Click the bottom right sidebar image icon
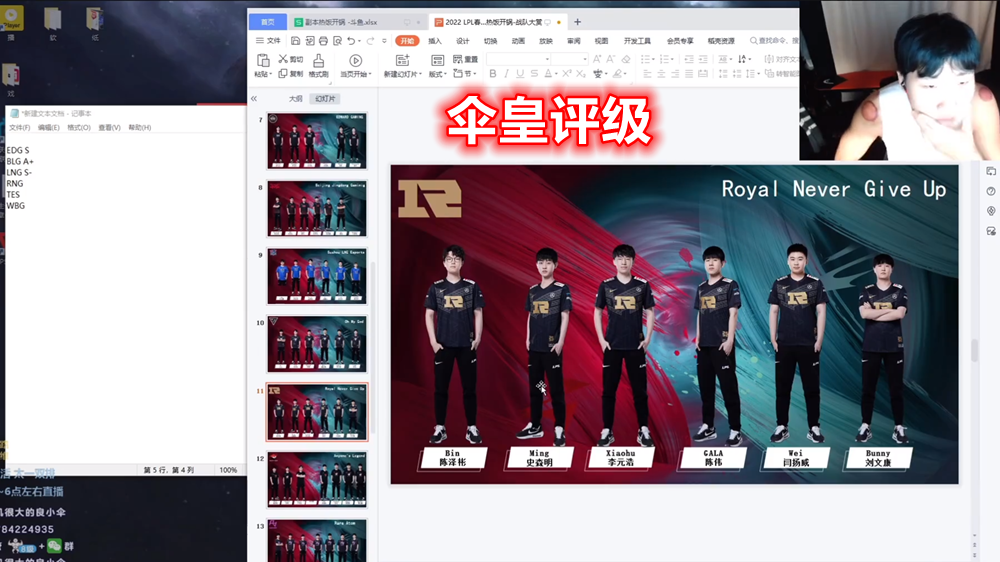 (x=991, y=231)
